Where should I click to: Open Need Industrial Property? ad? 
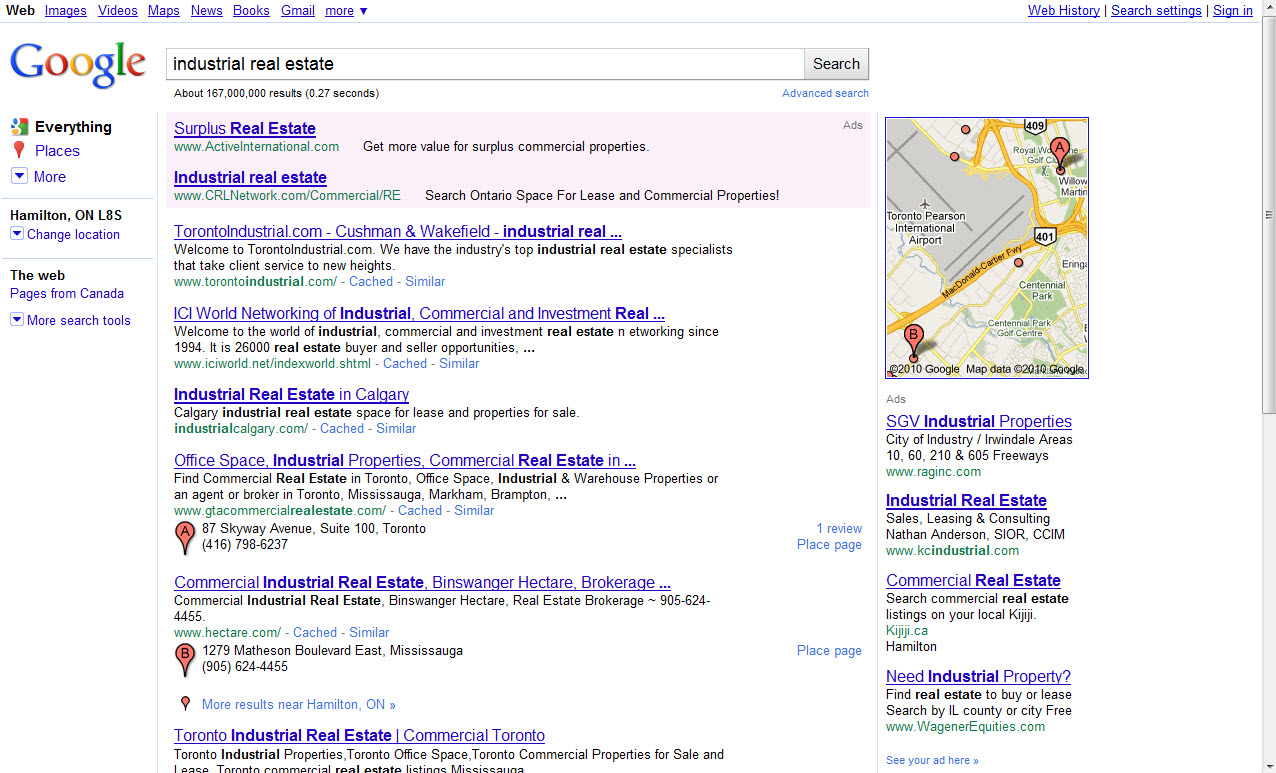coord(978,676)
